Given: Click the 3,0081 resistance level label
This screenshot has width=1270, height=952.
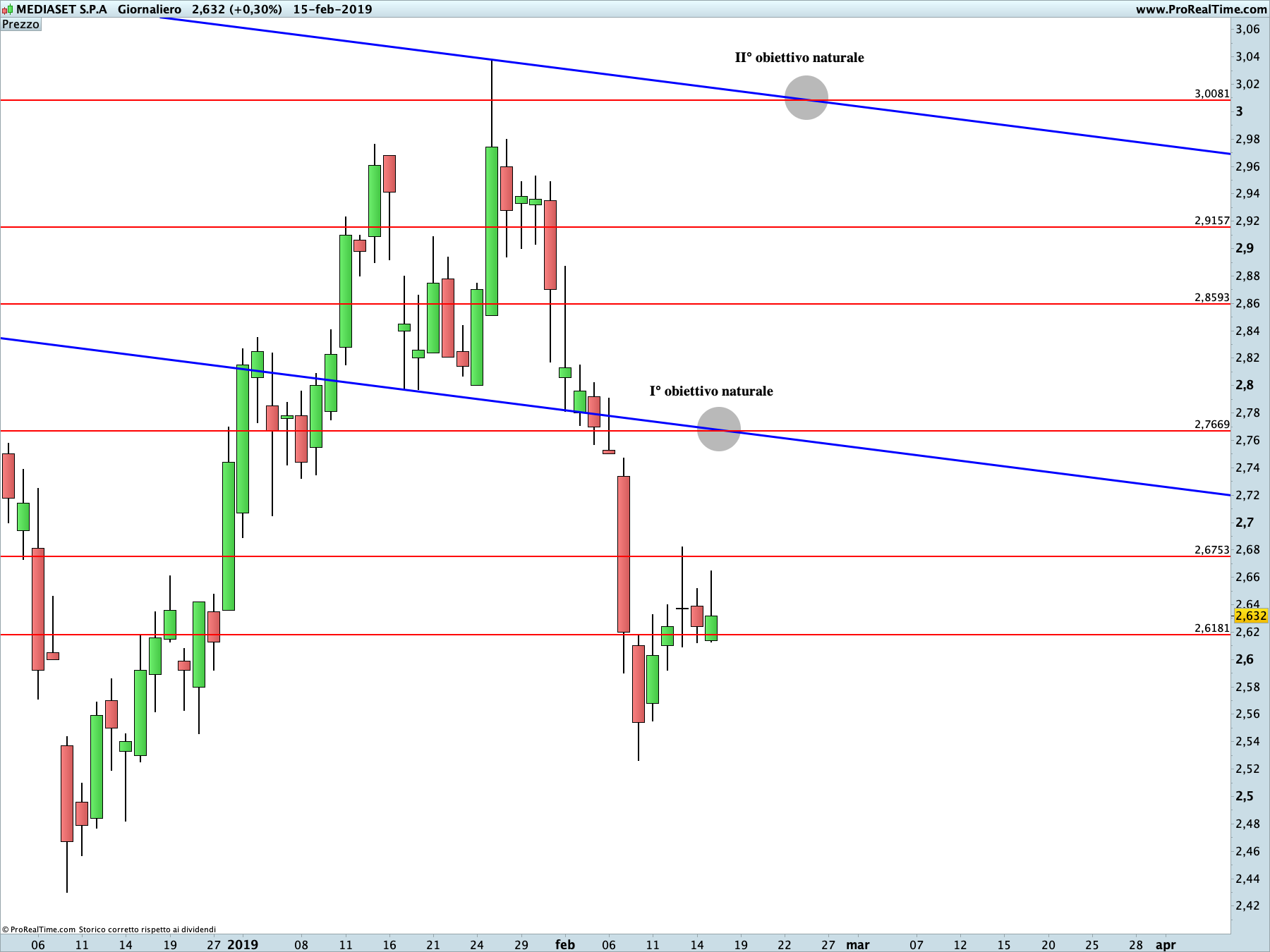Looking at the screenshot, I should [x=1212, y=93].
